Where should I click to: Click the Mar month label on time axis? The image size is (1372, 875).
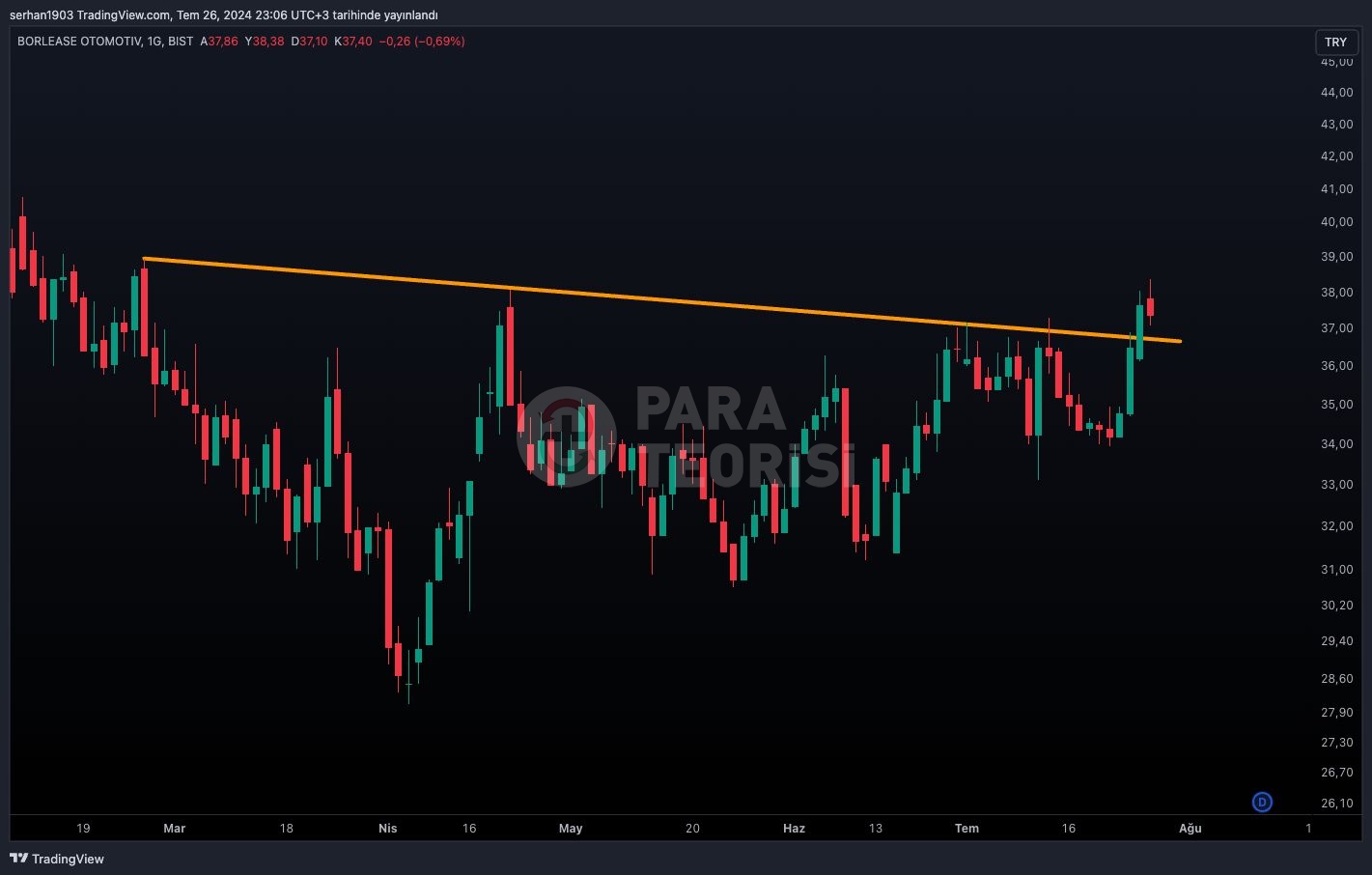click(175, 829)
